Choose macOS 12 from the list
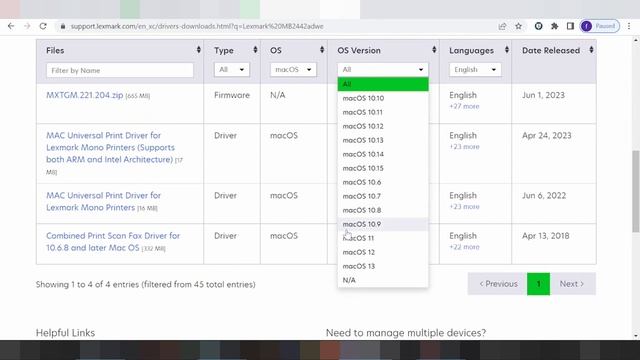The image size is (640, 360). [383, 252]
